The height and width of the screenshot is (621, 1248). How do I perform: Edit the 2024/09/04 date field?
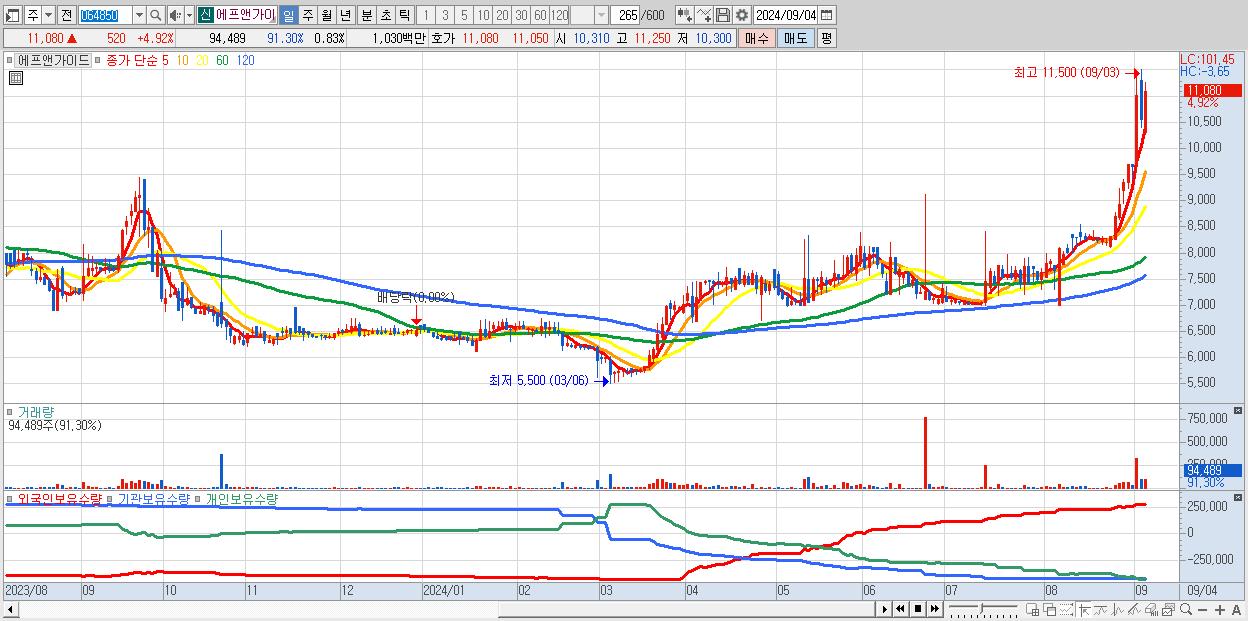pyautogui.click(x=785, y=15)
